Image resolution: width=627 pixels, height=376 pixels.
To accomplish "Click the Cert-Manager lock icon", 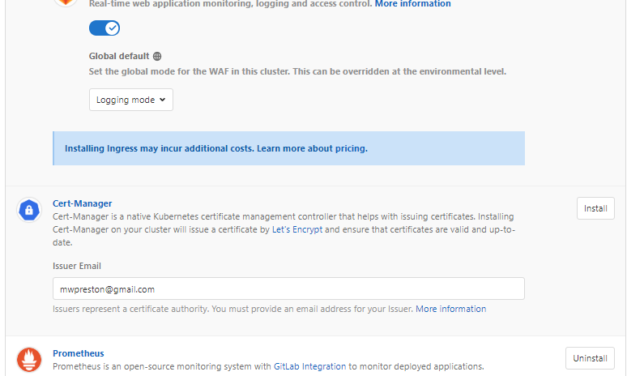I will (x=29, y=210).
